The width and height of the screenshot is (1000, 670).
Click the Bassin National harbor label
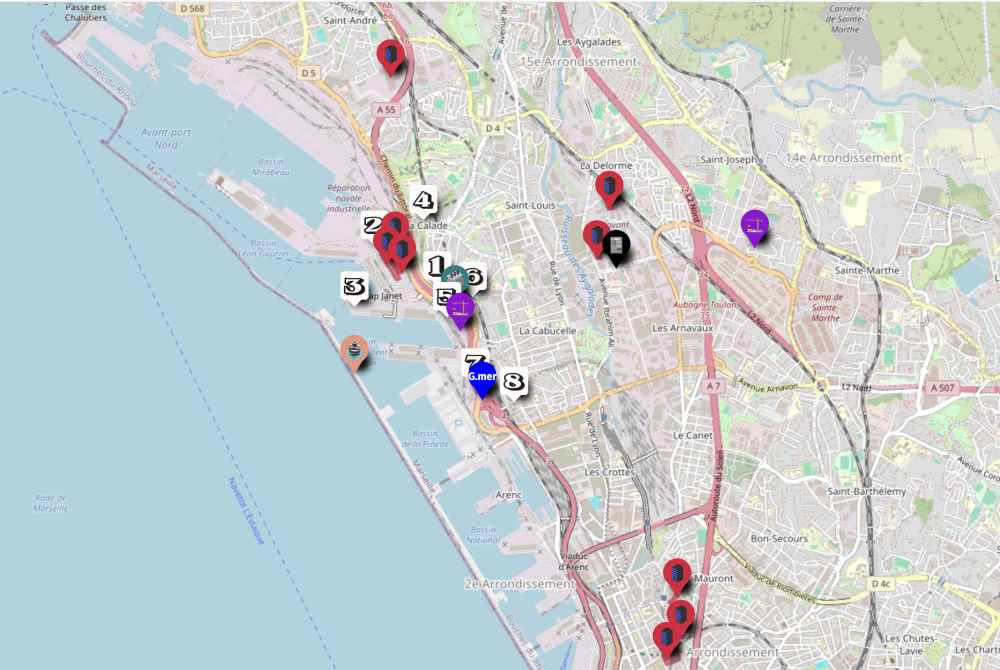[483, 535]
